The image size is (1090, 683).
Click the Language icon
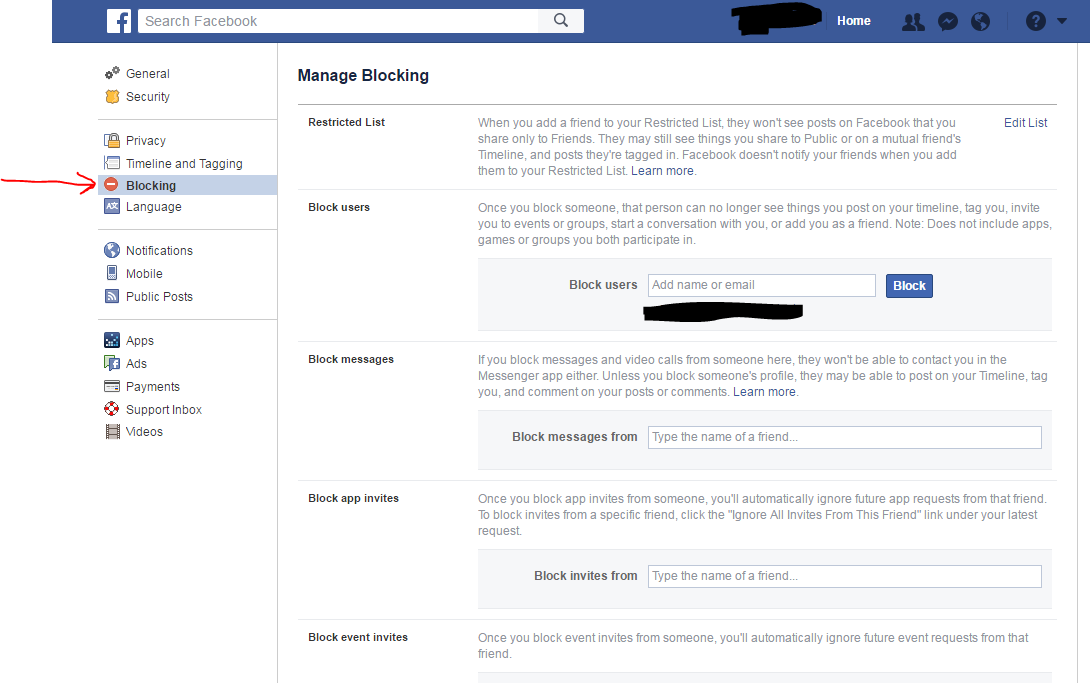(112, 206)
